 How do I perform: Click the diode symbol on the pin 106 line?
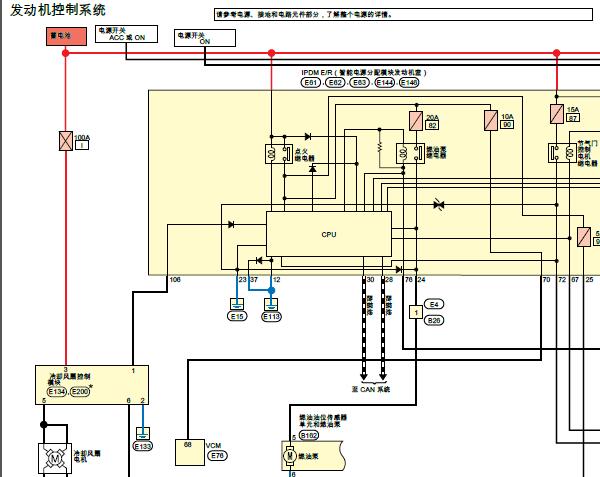(x=231, y=225)
